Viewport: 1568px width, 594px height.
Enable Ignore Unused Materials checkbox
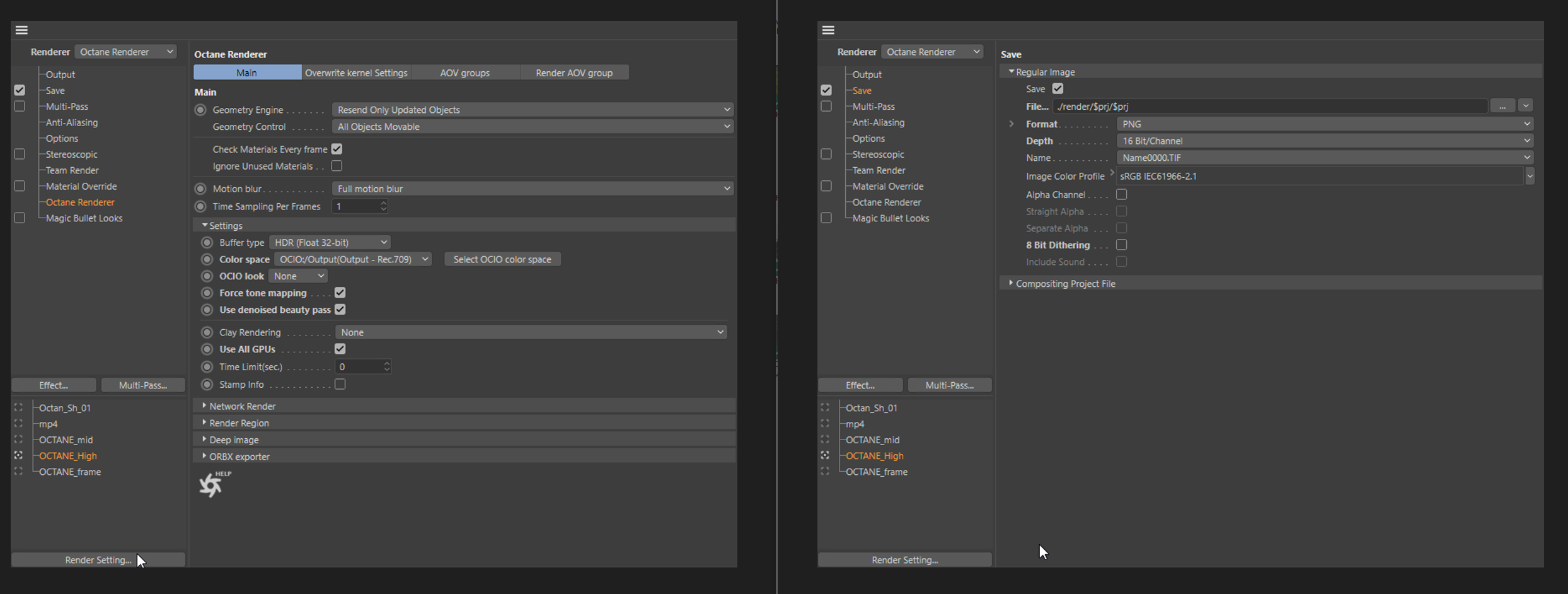(x=337, y=166)
